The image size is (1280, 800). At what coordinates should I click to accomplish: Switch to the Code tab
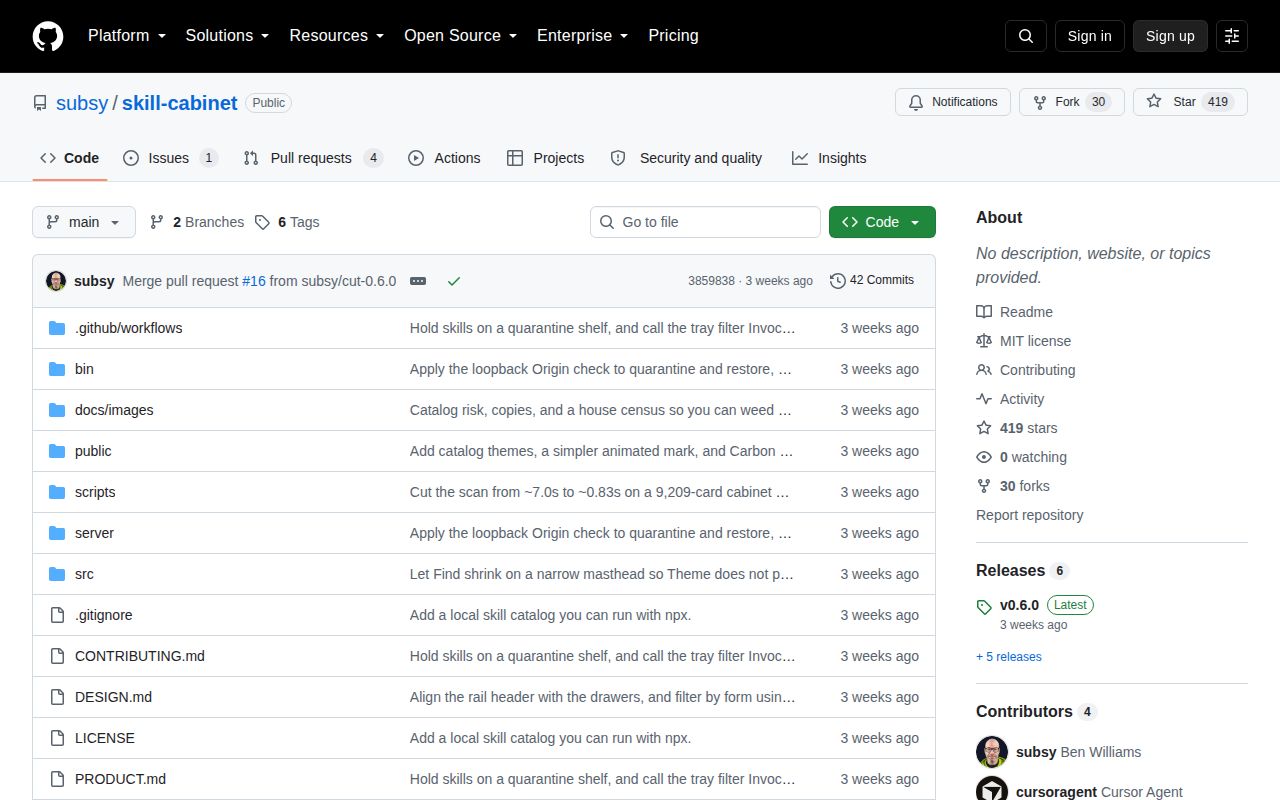pyautogui.click(x=70, y=158)
